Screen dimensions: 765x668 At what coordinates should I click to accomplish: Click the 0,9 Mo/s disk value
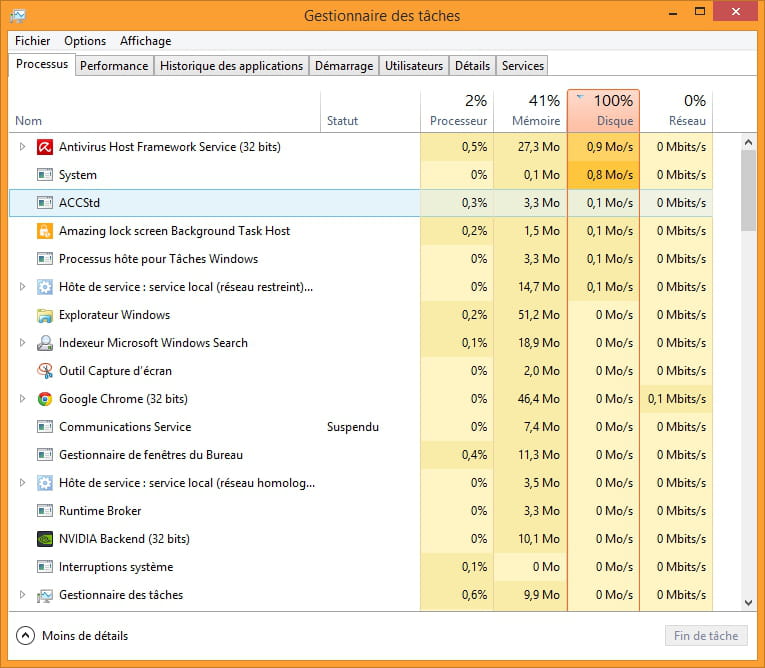[610, 147]
